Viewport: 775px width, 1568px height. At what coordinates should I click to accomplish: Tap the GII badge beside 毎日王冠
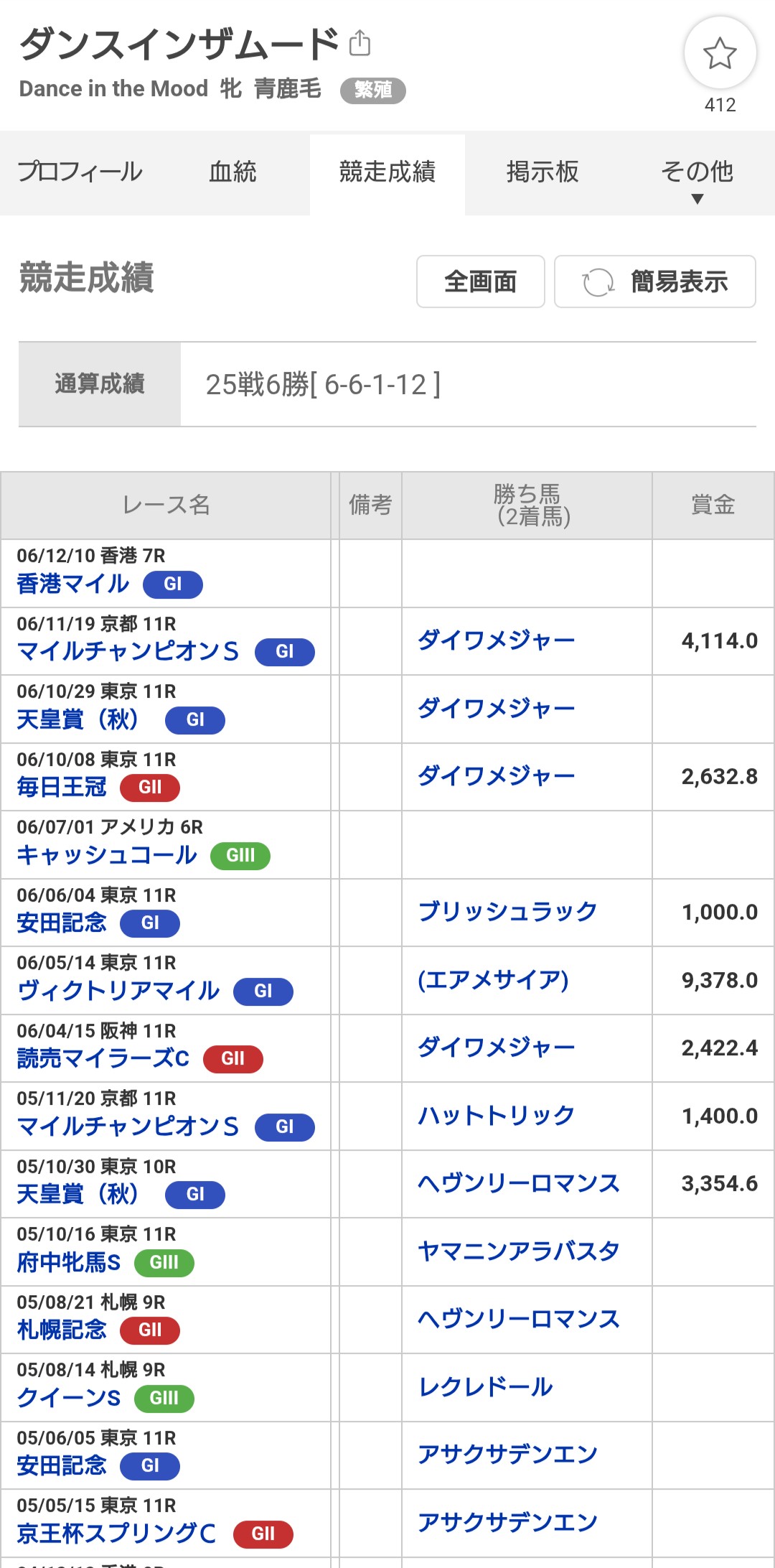[150, 788]
